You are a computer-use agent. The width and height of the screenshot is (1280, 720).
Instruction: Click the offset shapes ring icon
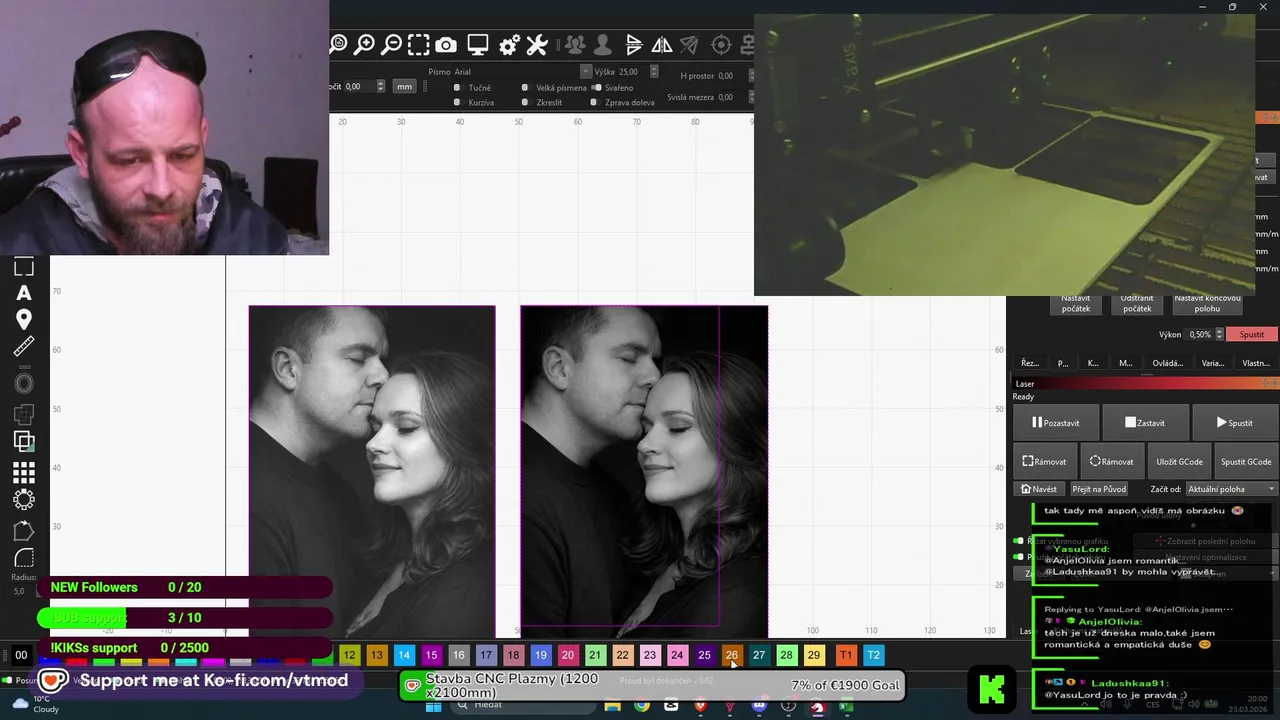(x=24, y=383)
